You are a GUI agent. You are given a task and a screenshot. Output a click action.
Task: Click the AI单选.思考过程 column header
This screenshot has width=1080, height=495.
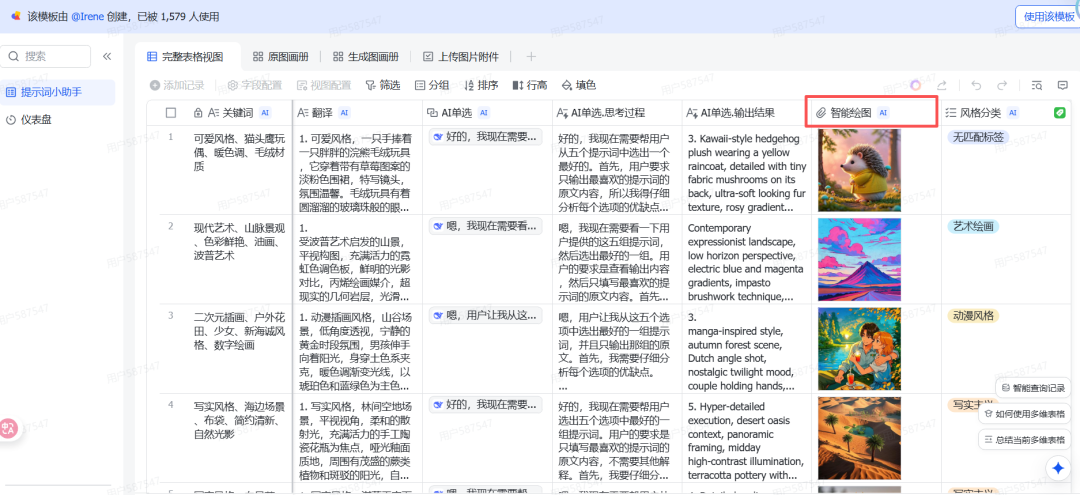(x=617, y=112)
